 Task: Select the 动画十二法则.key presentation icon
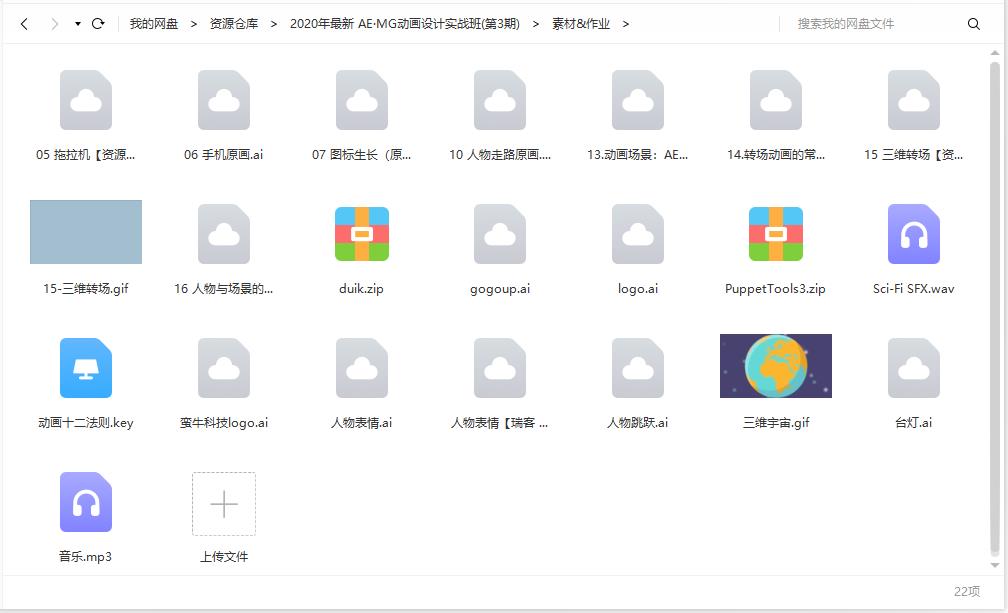86,368
